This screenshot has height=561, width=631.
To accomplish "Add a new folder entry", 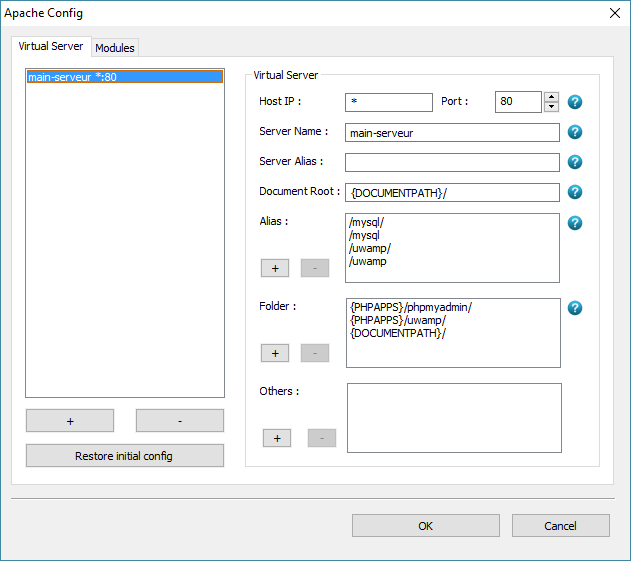I will [x=275, y=353].
